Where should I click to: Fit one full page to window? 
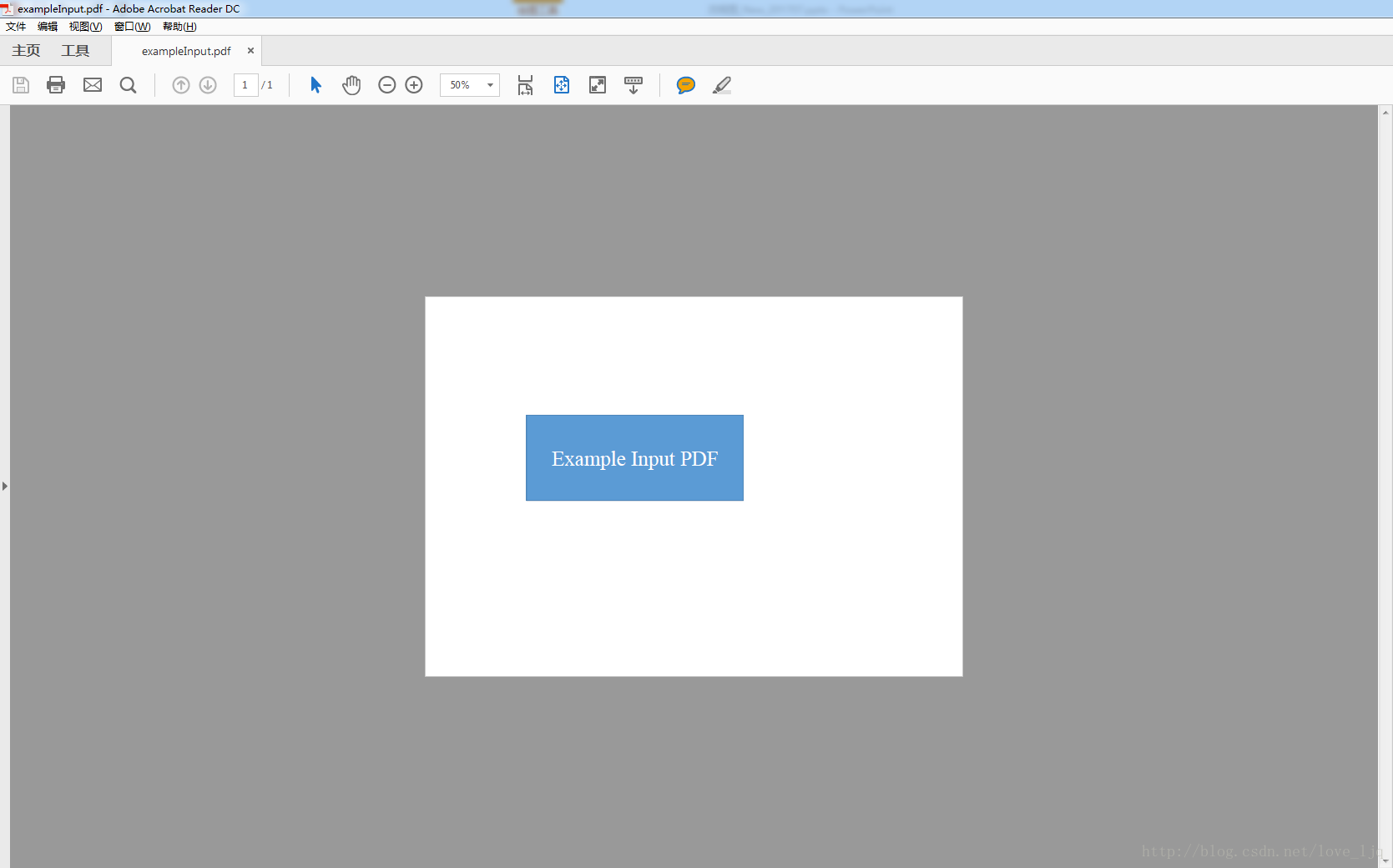(562, 85)
